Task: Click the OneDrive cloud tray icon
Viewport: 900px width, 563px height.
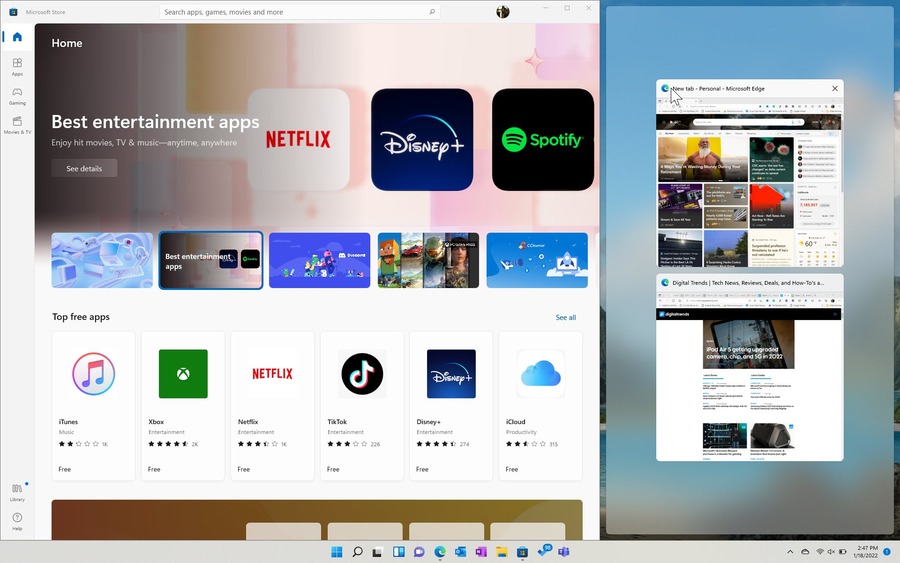Action: pos(805,552)
